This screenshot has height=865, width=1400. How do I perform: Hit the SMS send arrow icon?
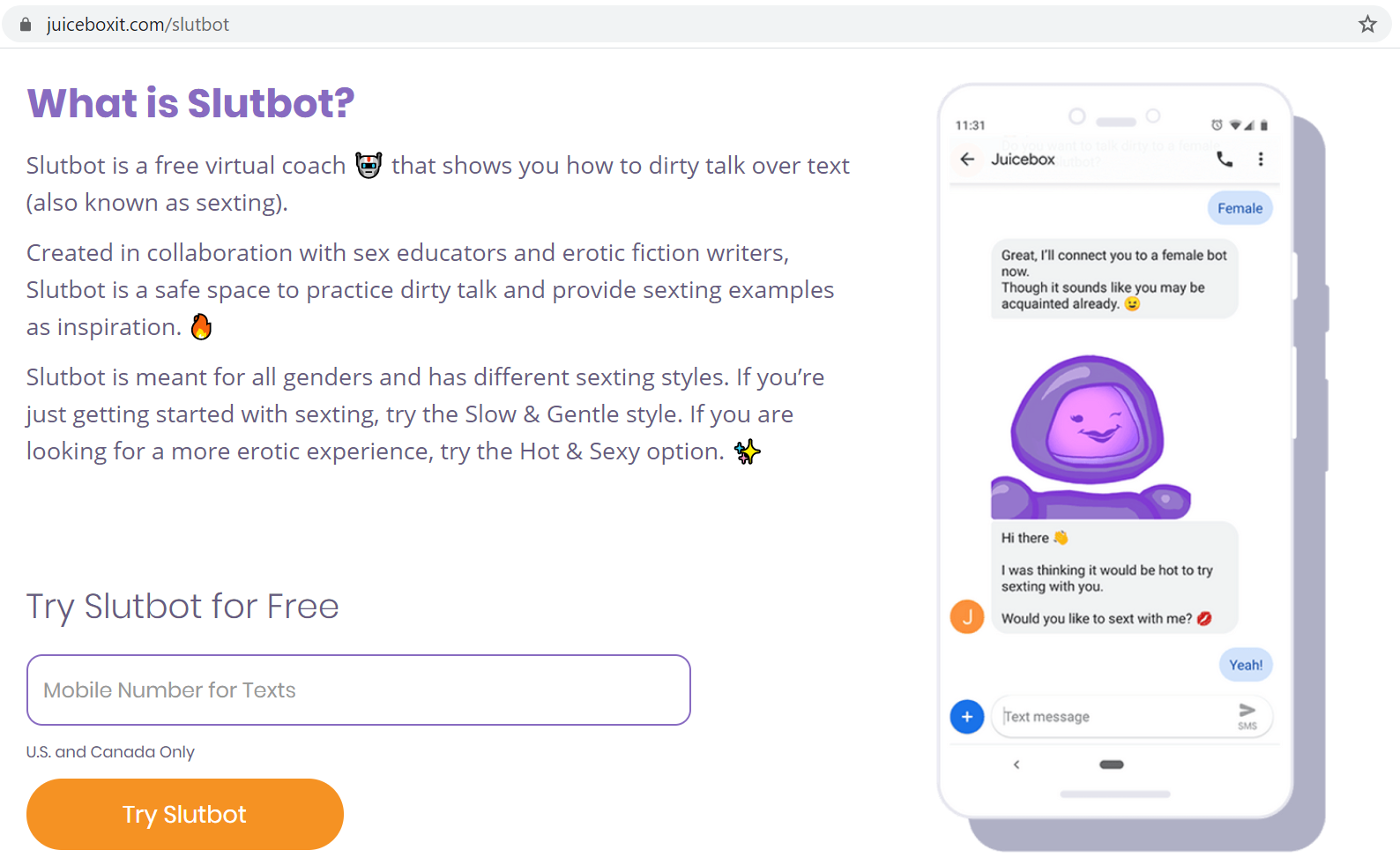(x=1247, y=712)
